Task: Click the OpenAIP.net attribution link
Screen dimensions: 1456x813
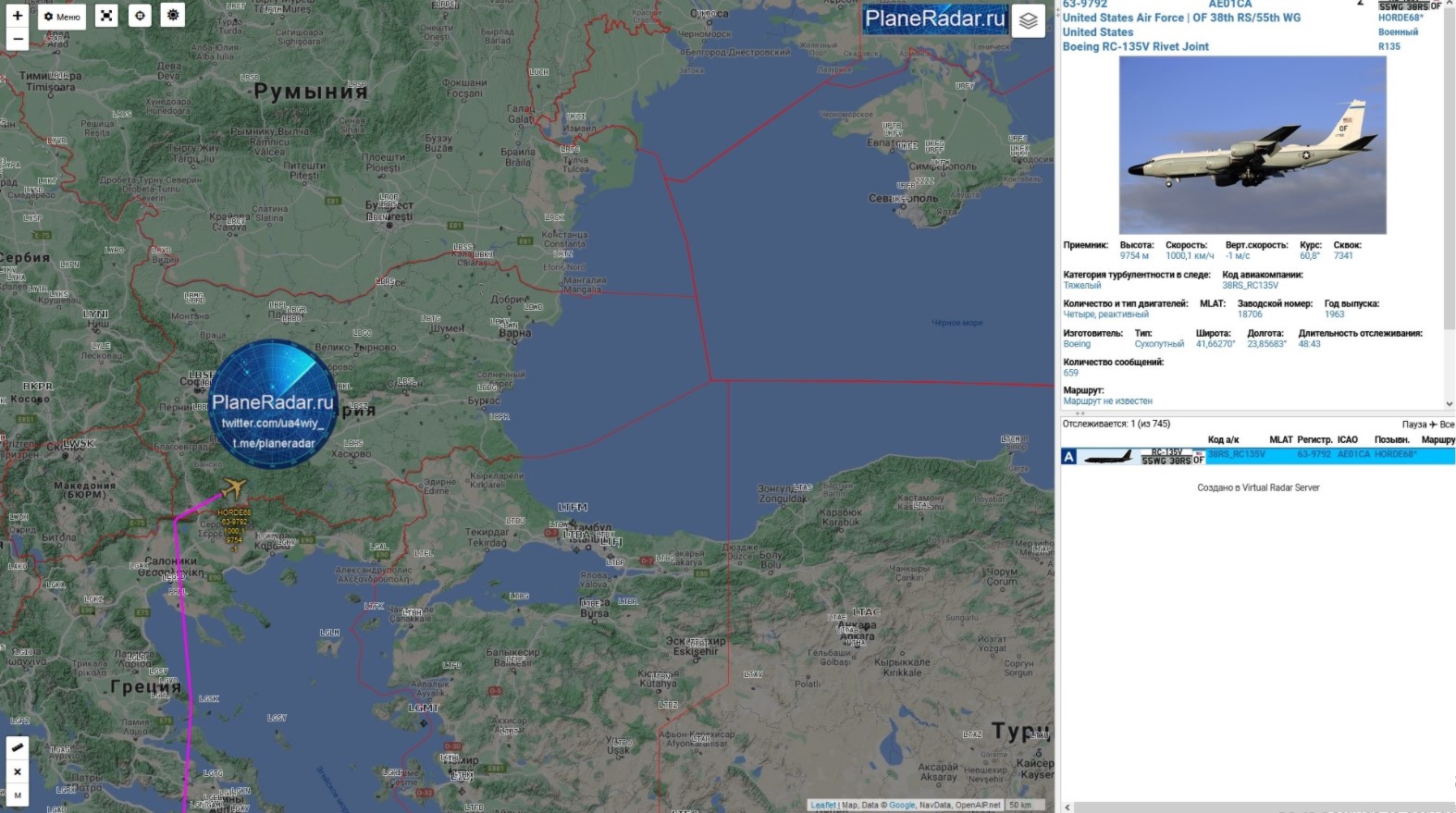Action: coord(978,805)
